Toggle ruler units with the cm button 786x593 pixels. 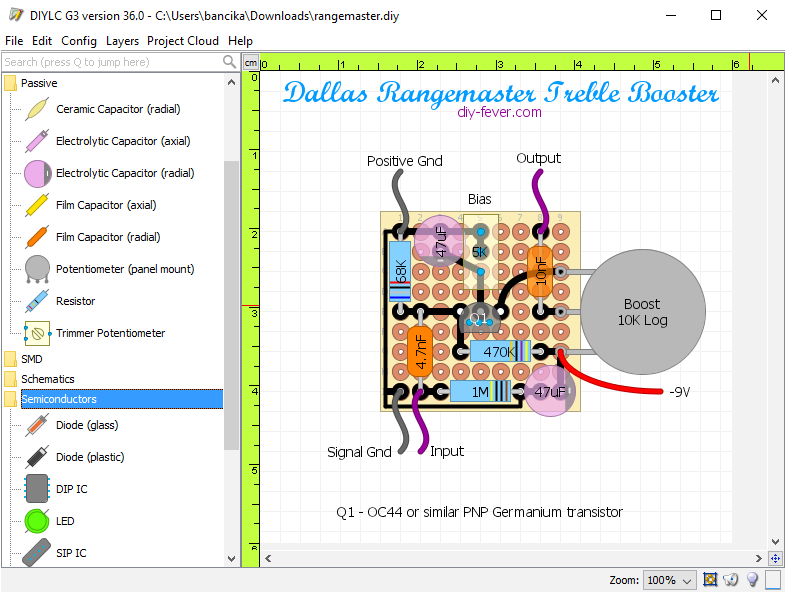point(251,62)
